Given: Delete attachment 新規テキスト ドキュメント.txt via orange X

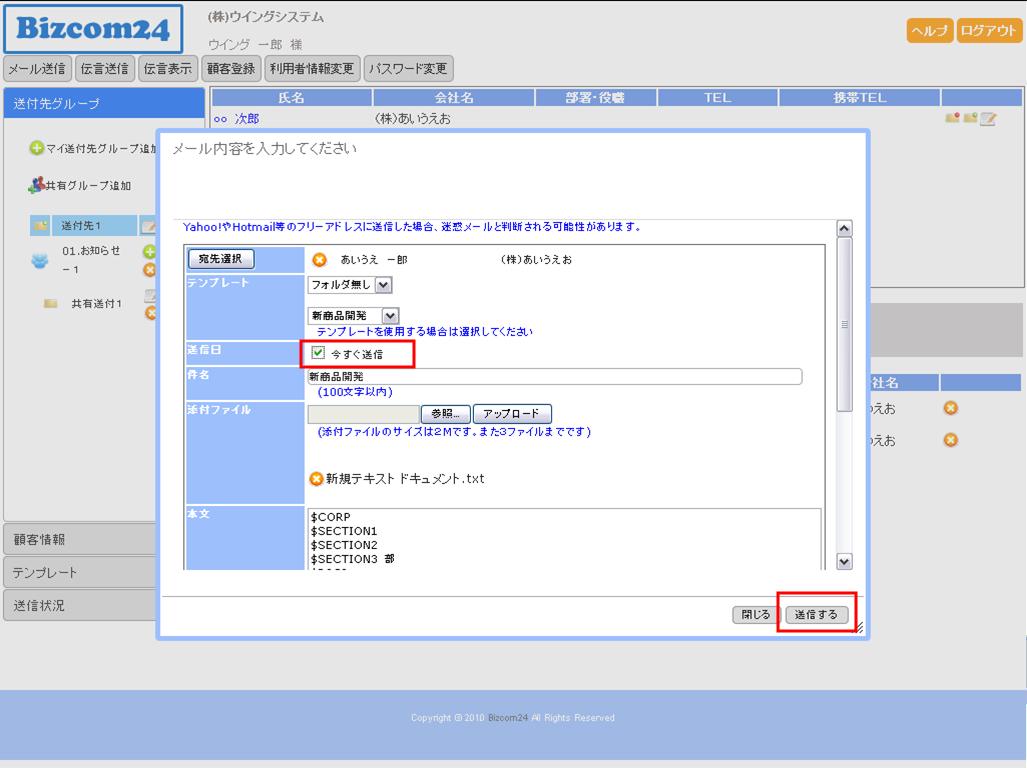Looking at the screenshot, I should pos(317,479).
